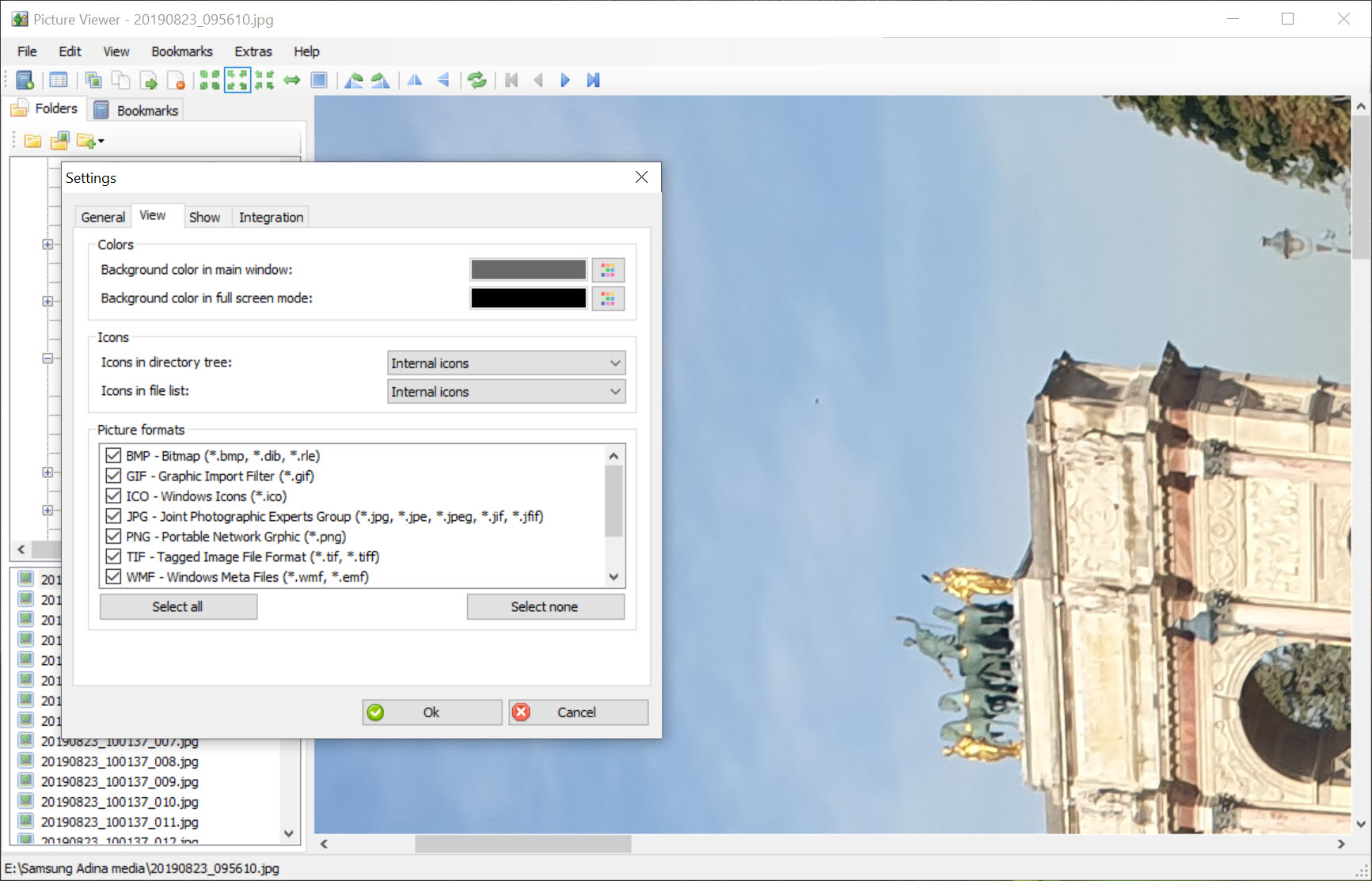Switch to the Integration tab
The width and height of the screenshot is (1372, 881).
pos(271,218)
